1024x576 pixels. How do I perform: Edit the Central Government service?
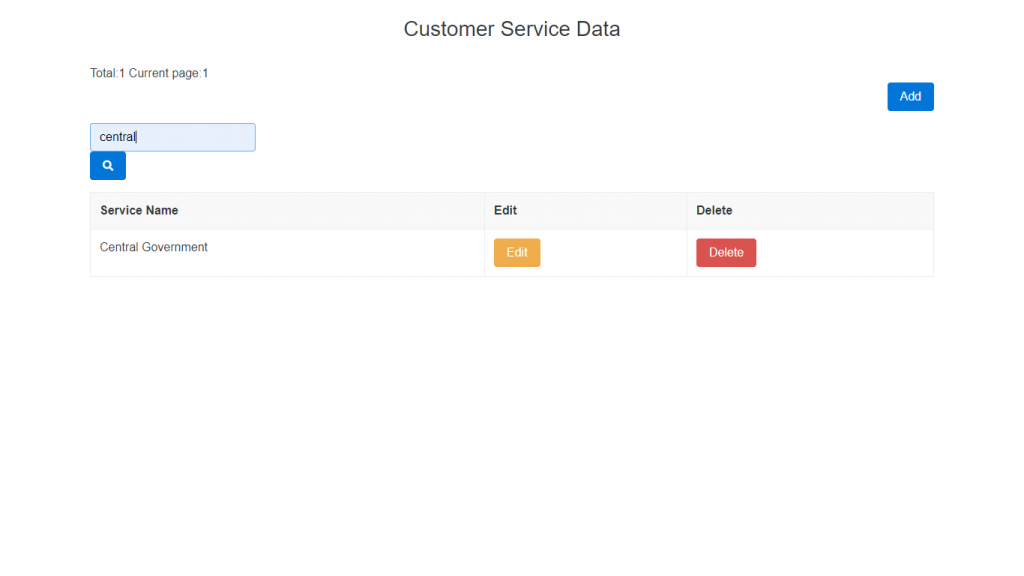[x=517, y=253]
